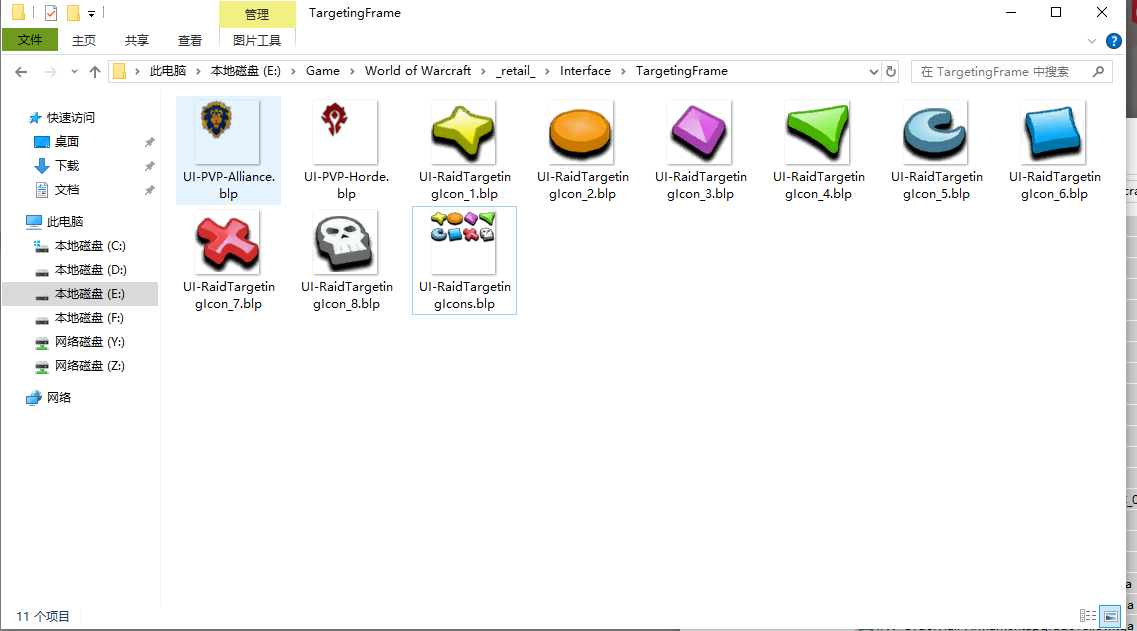1137x631 pixels.
Task: Refresh the current folder view
Action: click(x=890, y=71)
